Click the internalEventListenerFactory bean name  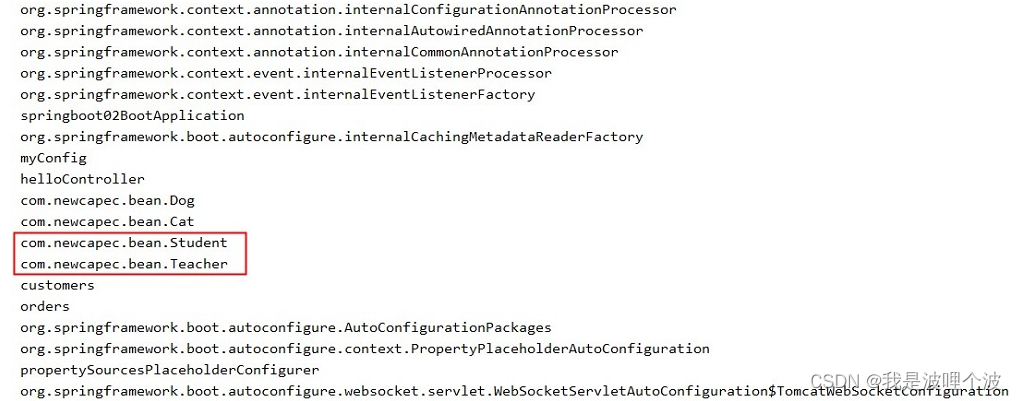(x=277, y=94)
